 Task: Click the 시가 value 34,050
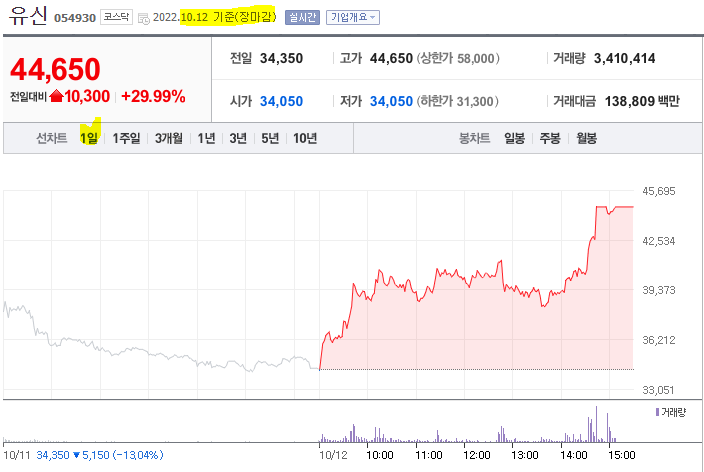click(282, 101)
